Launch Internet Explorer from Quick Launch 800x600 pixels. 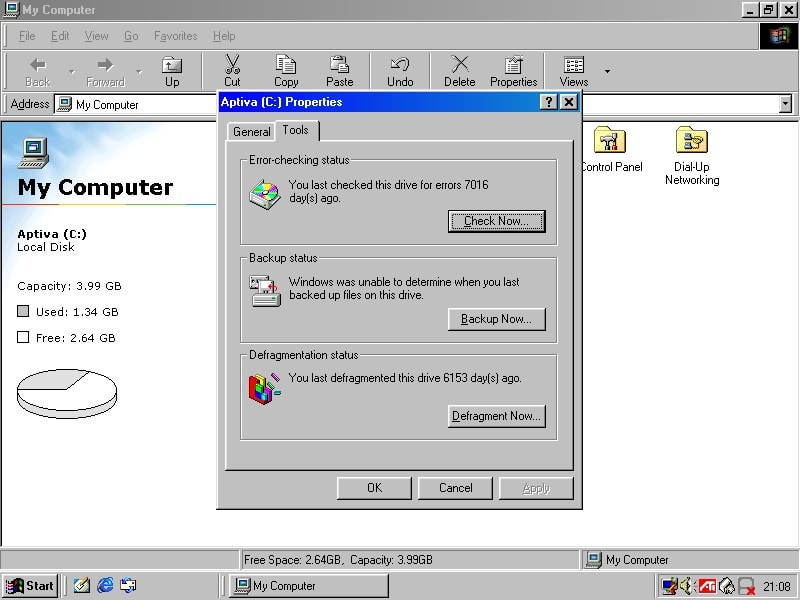[x=105, y=585]
